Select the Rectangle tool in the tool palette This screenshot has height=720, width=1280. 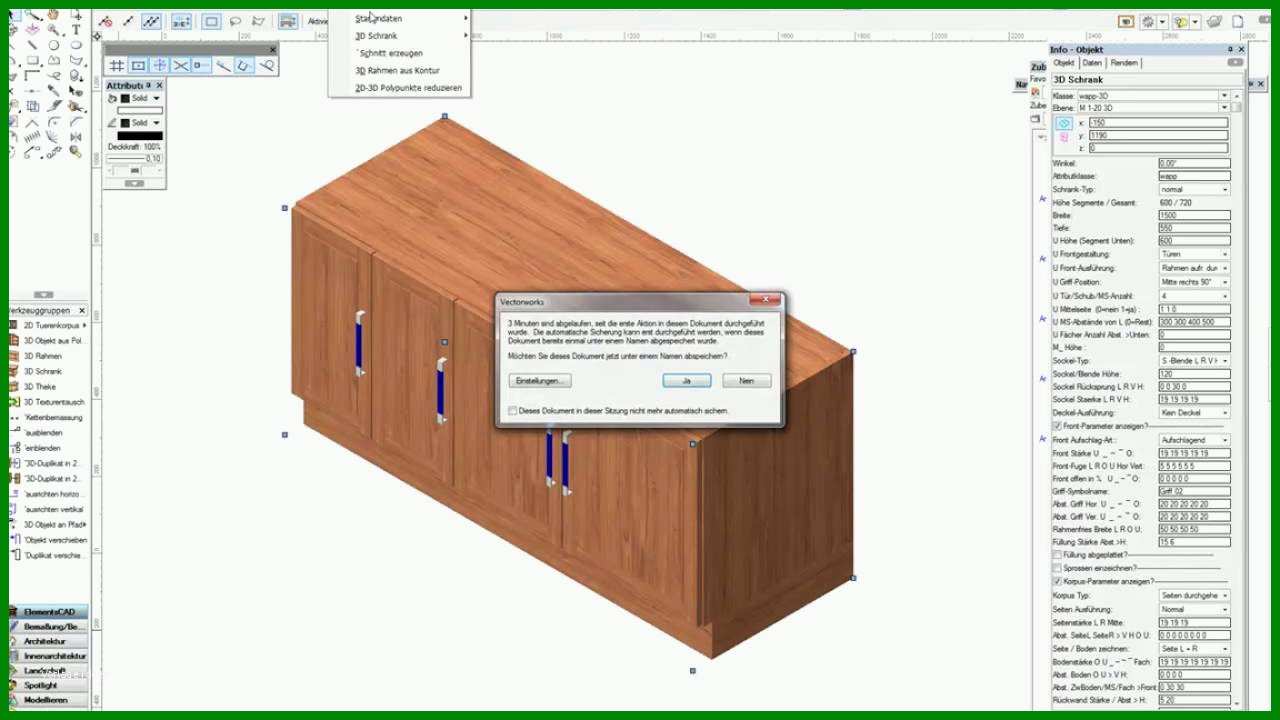[33, 60]
